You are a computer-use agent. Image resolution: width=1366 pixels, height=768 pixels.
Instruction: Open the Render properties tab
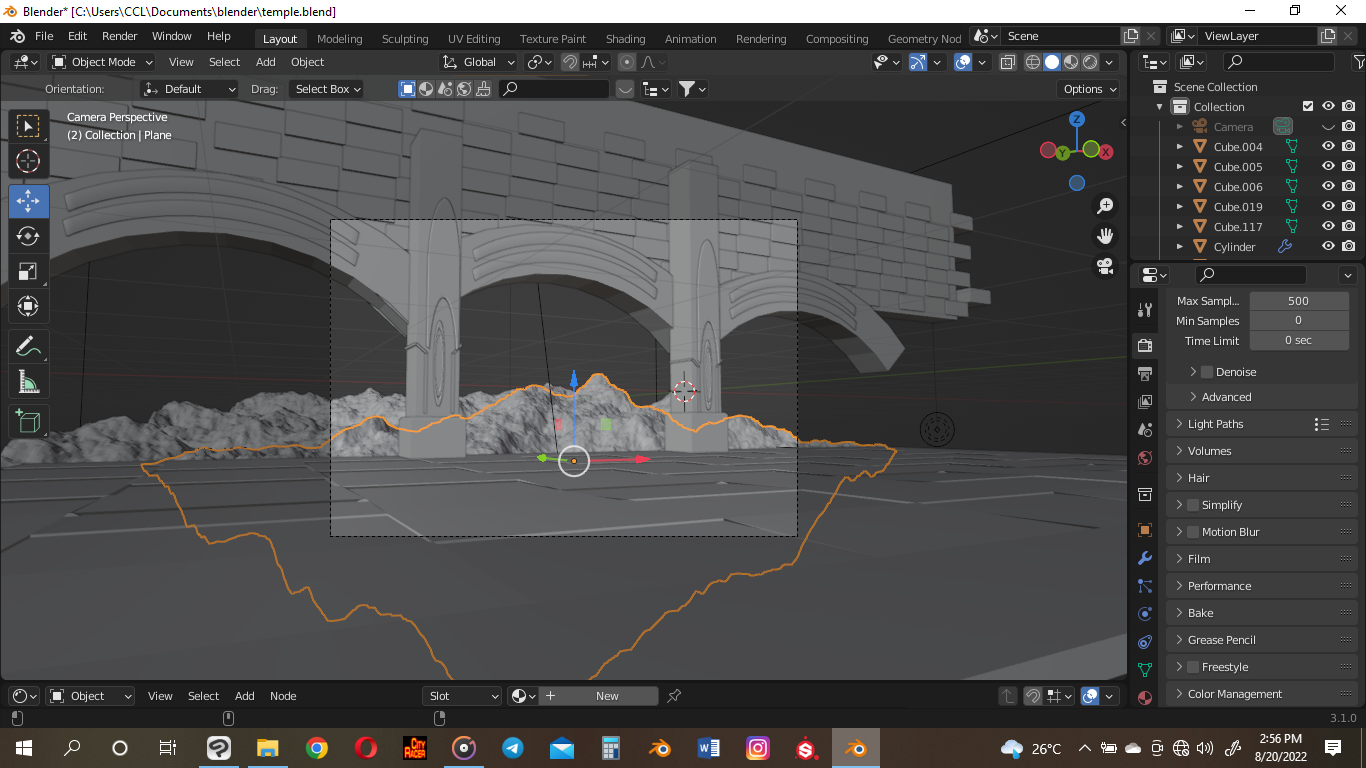1145,345
